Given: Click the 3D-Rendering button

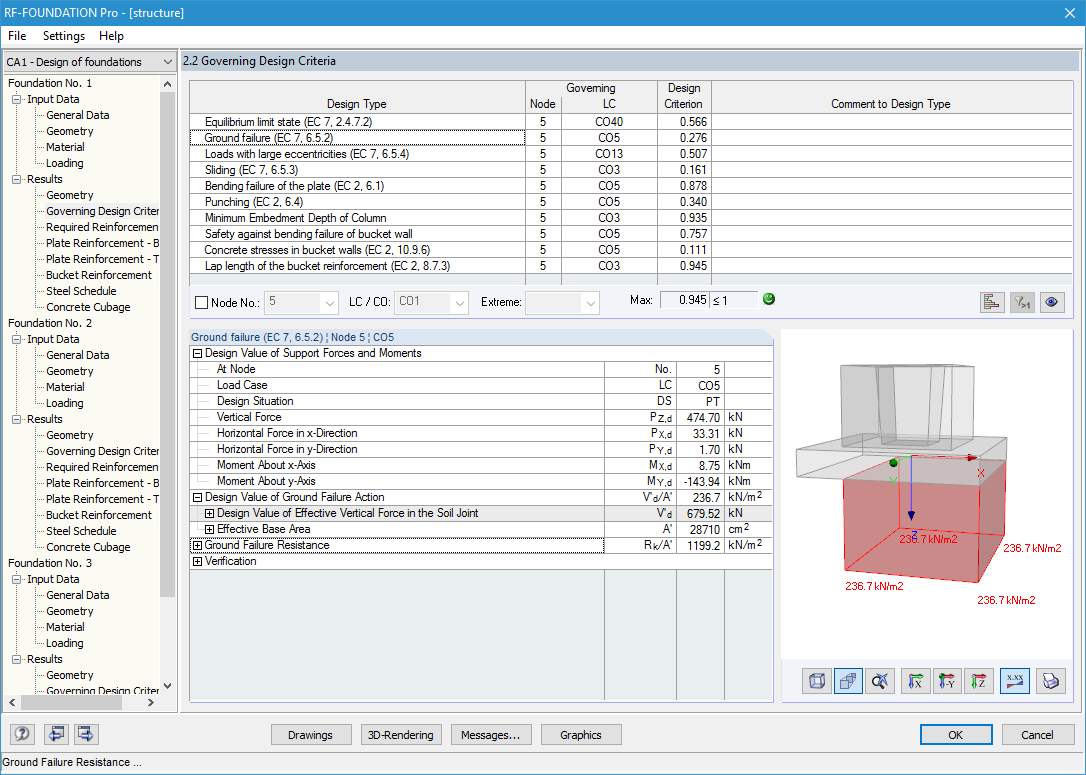Looking at the screenshot, I should 400,735.
